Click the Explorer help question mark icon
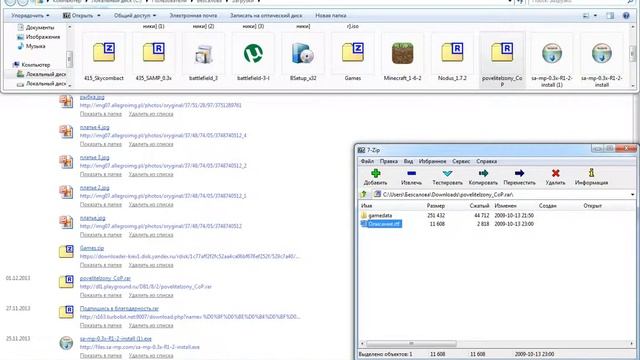Image resolution: width=640 pixels, height=360 pixels. [x=626, y=16]
